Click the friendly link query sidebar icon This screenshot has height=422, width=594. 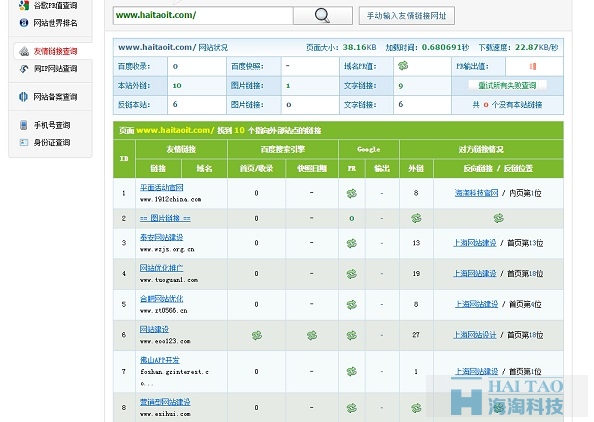point(24,51)
